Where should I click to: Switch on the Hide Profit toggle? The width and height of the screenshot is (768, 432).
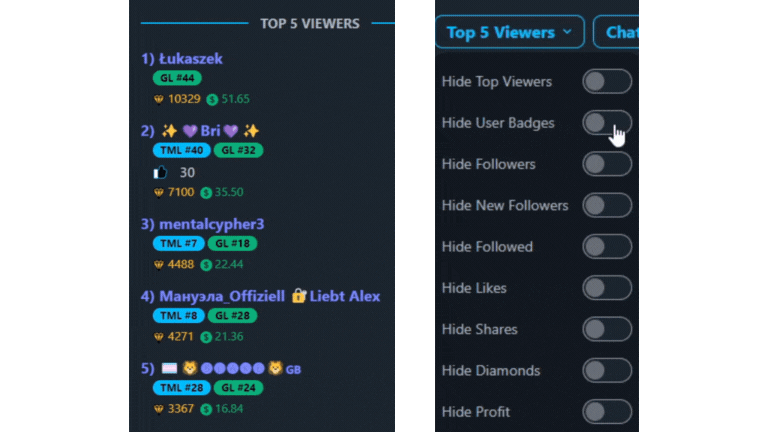(x=607, y=411)
